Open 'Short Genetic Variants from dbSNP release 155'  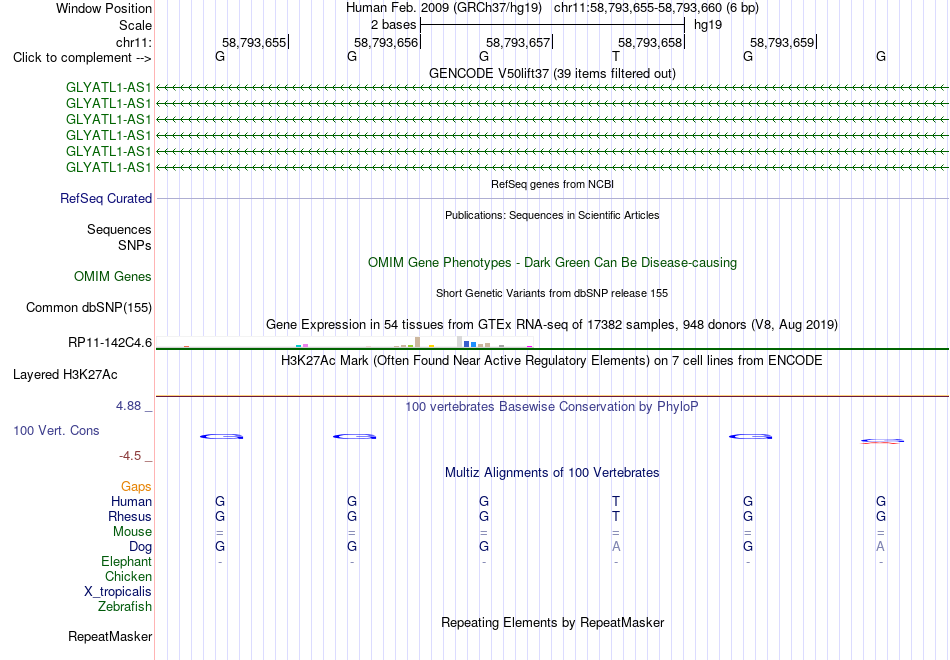pos(552,293)
